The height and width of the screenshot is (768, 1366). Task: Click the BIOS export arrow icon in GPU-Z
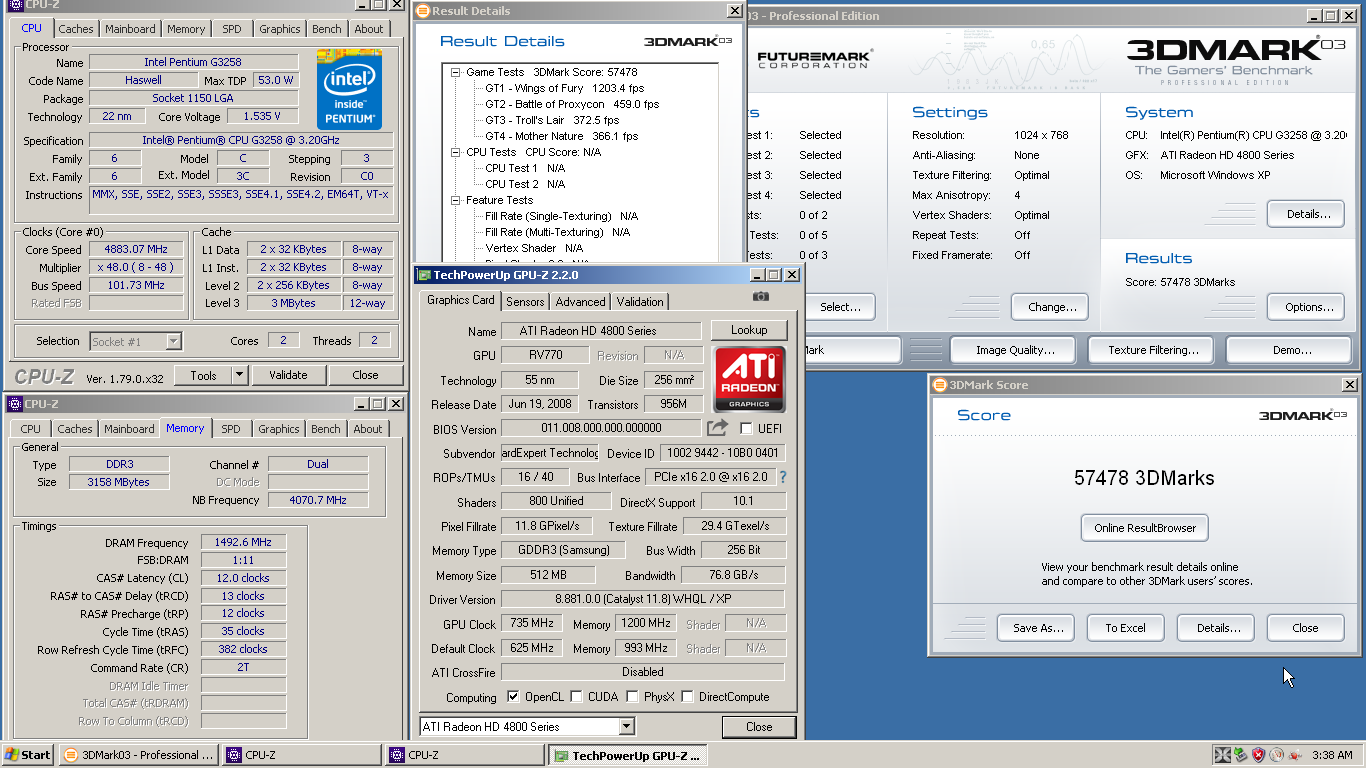[x=717, y=428]
